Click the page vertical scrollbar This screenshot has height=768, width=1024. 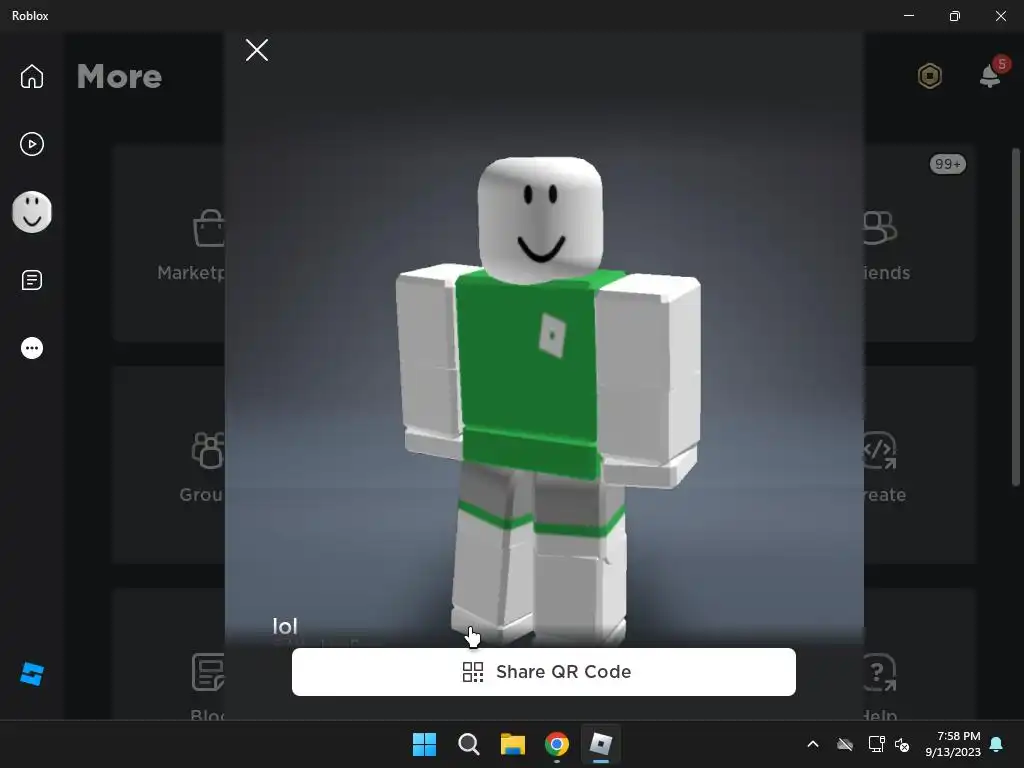click(1016, 317)
